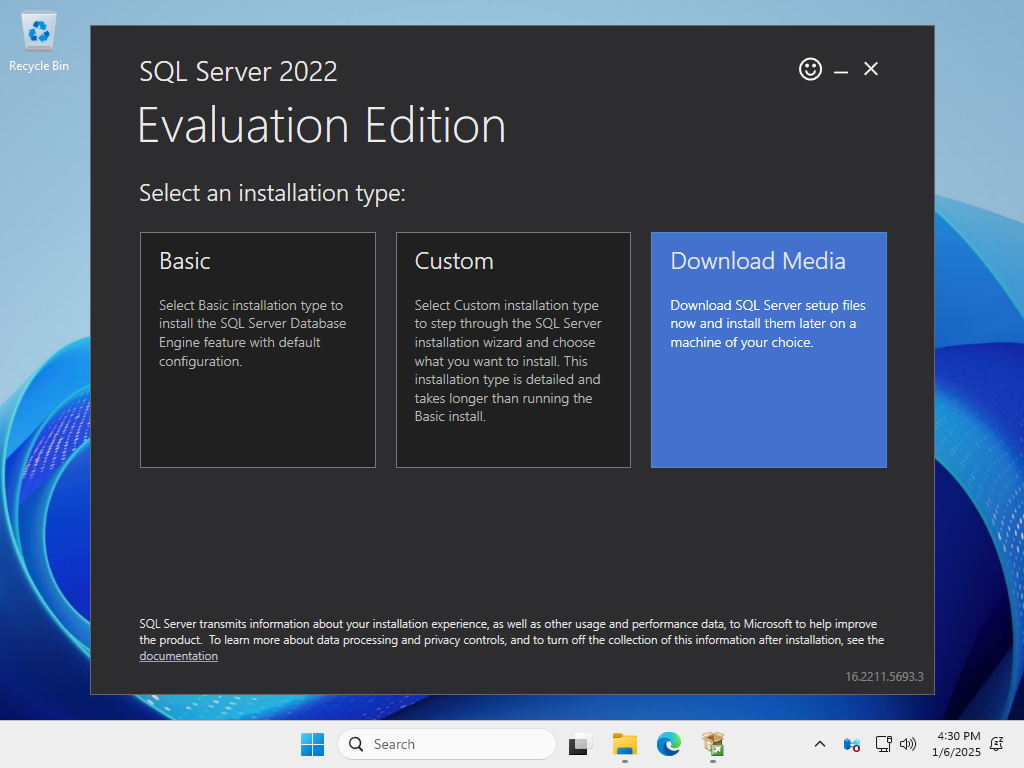This screenshot has width=1024, height=768.
Task: Select the Basic installation type
Action: [258, 349]
